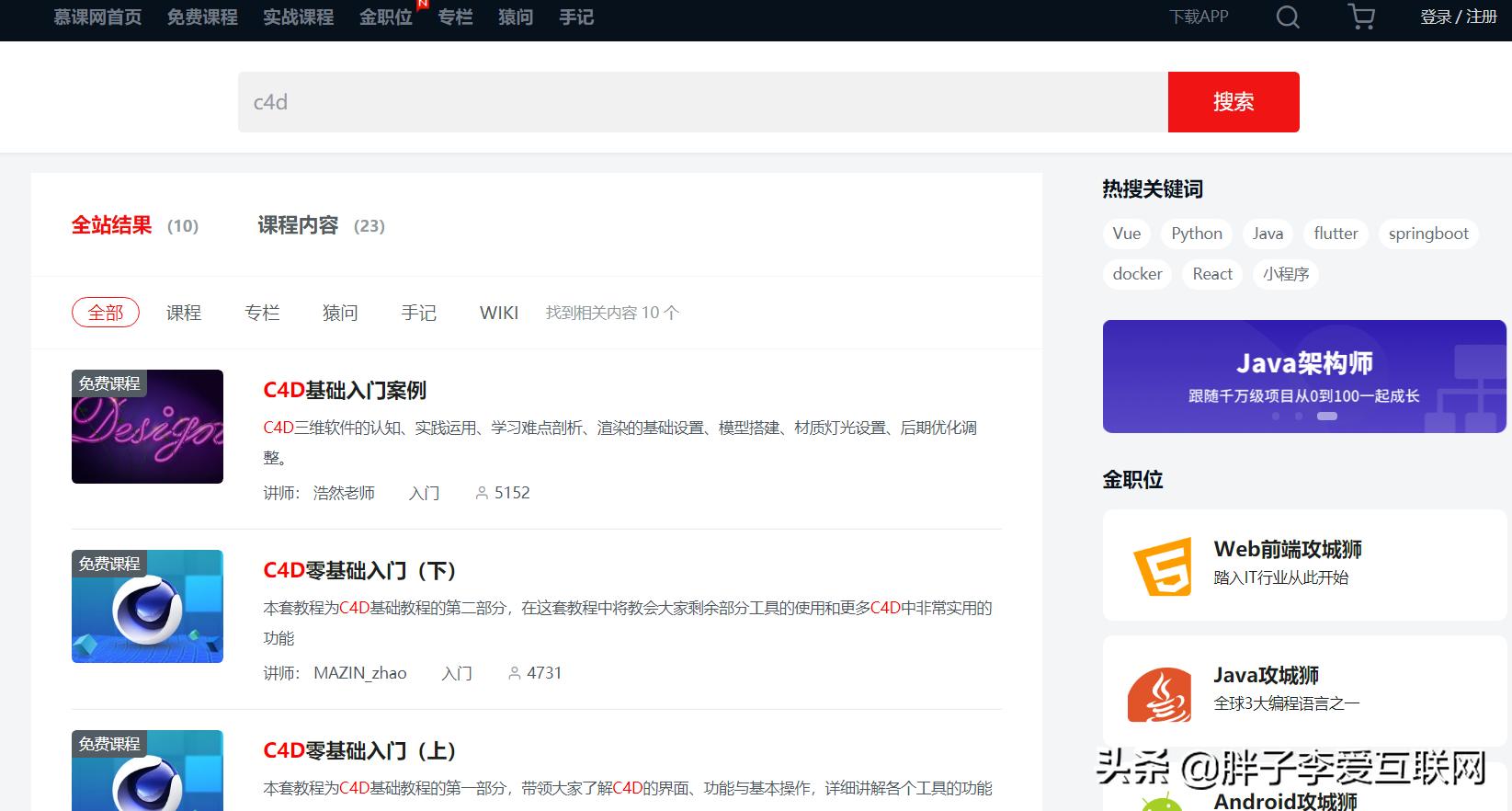Open the shopping cart icon
This screenshot has height=811, width=1512.
pyautogui.click(x=1360, y=17)
